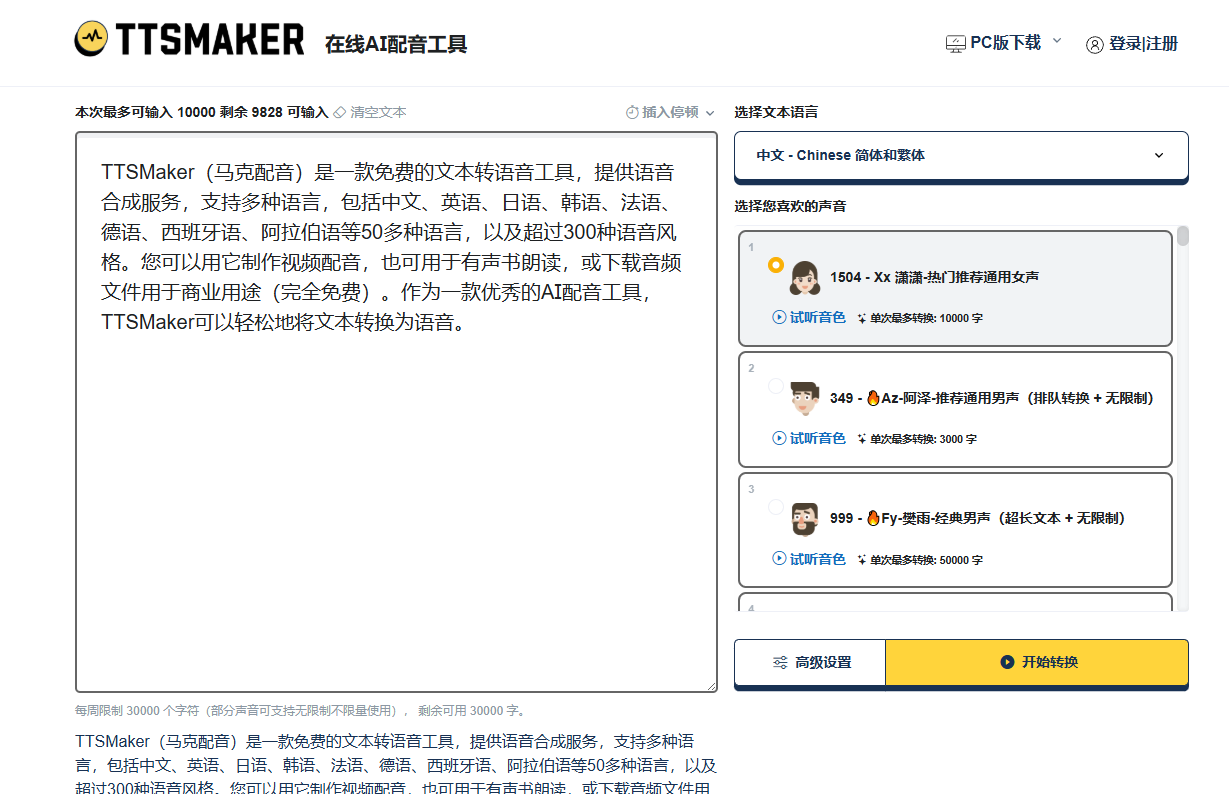Viewport: 1229px width, 794px height.
Task: Click the avatar of voice 1504 潇潇
Action: pos(805,277)
